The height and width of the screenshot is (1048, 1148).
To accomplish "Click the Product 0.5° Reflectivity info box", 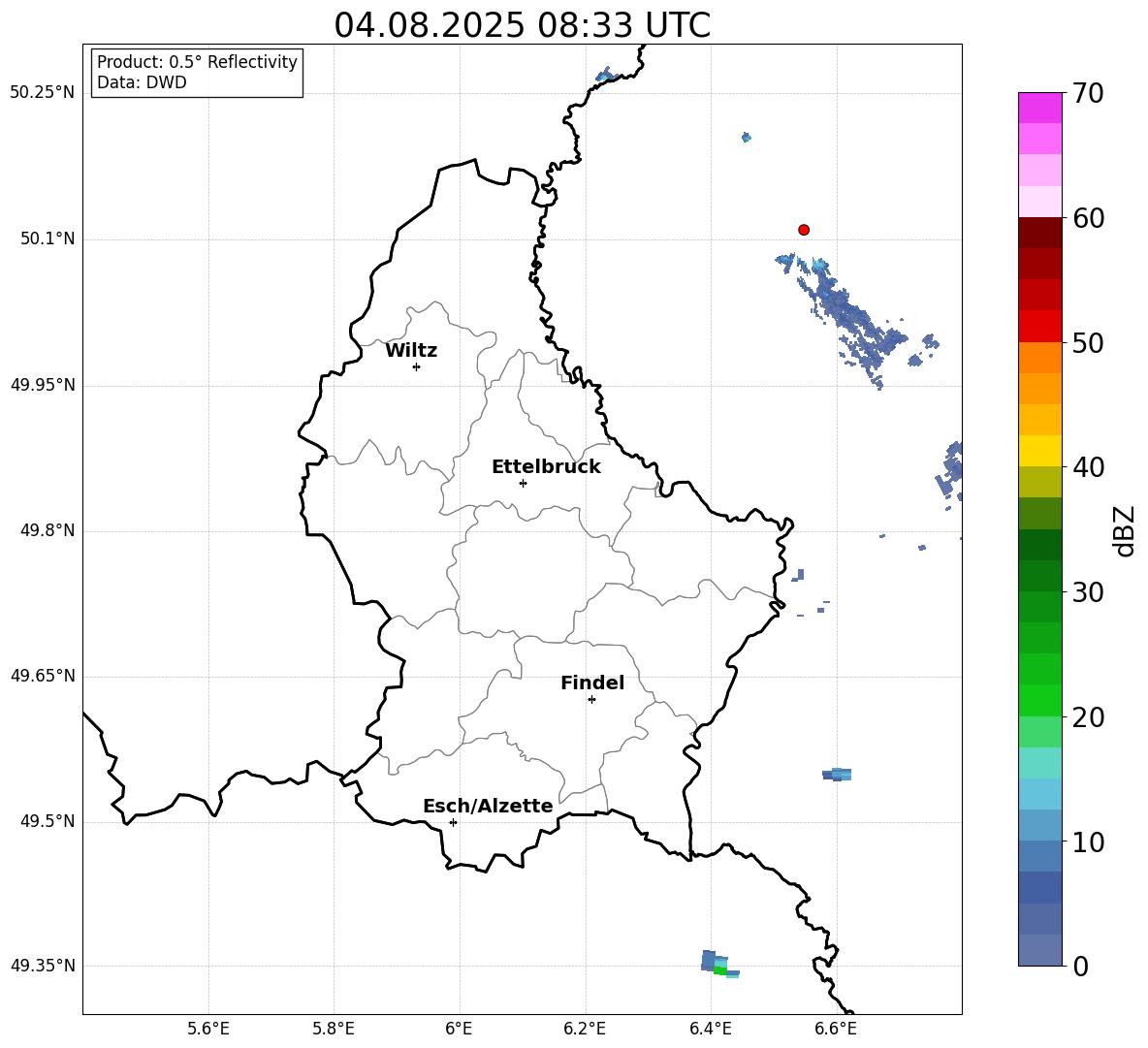I will point(197,73).
